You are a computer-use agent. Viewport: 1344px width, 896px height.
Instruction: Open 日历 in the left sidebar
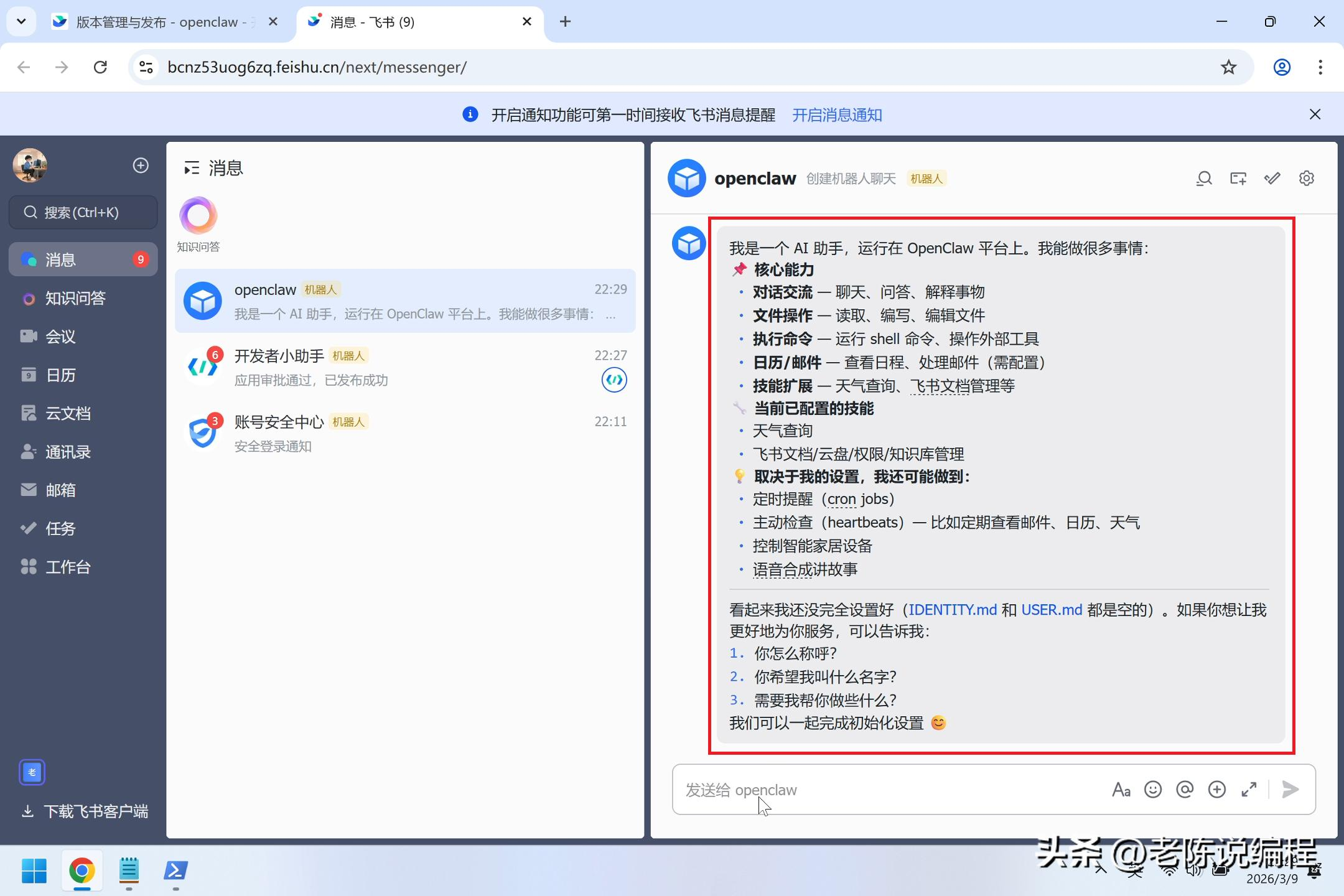[60, 375]
